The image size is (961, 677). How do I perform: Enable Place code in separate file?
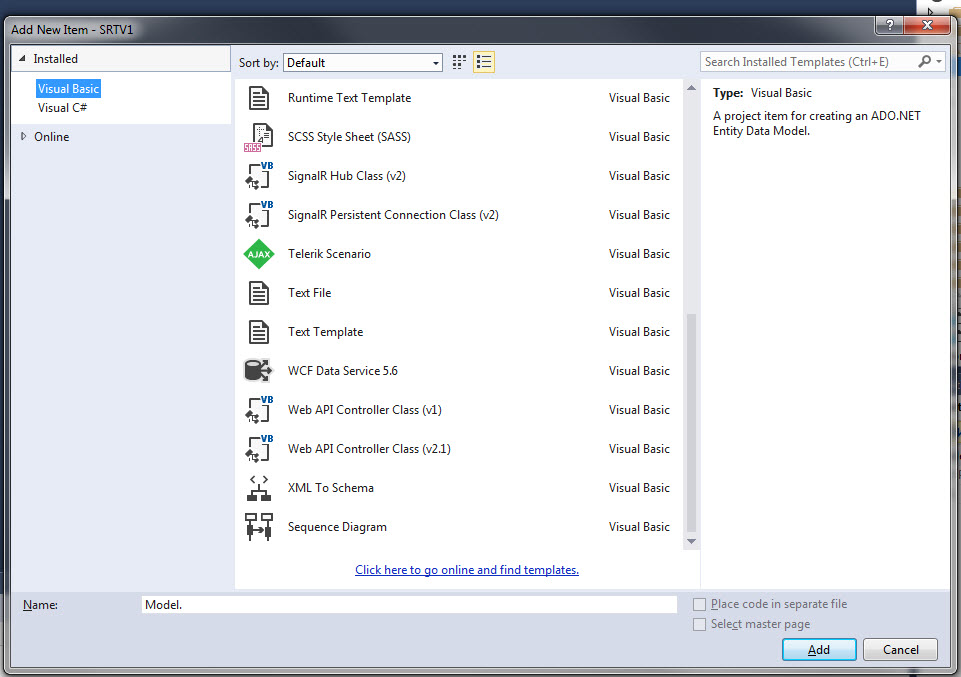[x=699, y=605]
